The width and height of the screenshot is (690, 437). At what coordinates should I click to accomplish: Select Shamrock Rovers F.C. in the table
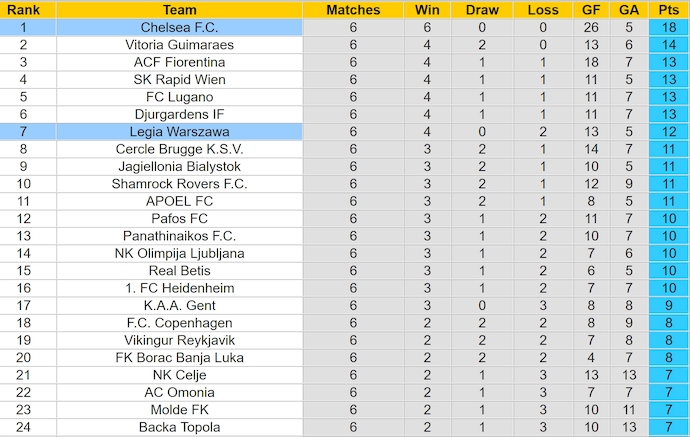point(180,184)
